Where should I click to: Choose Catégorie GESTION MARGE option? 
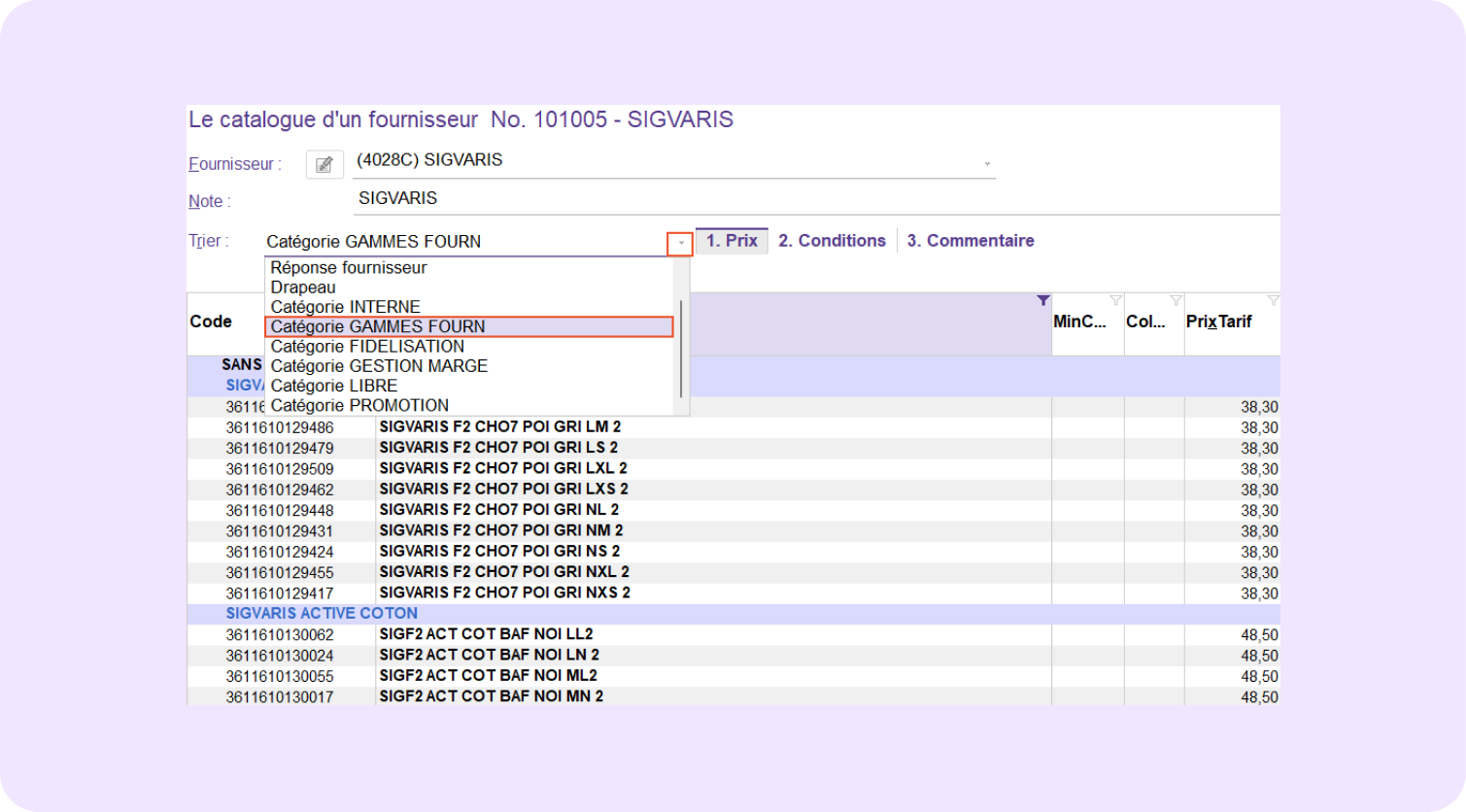(379, 366)
